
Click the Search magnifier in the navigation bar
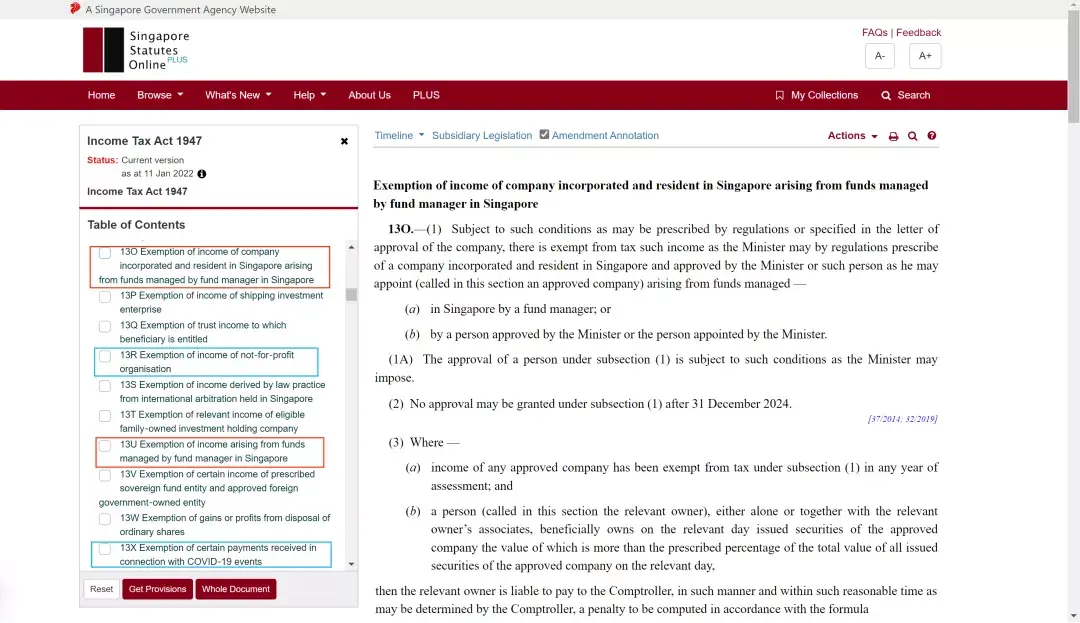point(886,96)
